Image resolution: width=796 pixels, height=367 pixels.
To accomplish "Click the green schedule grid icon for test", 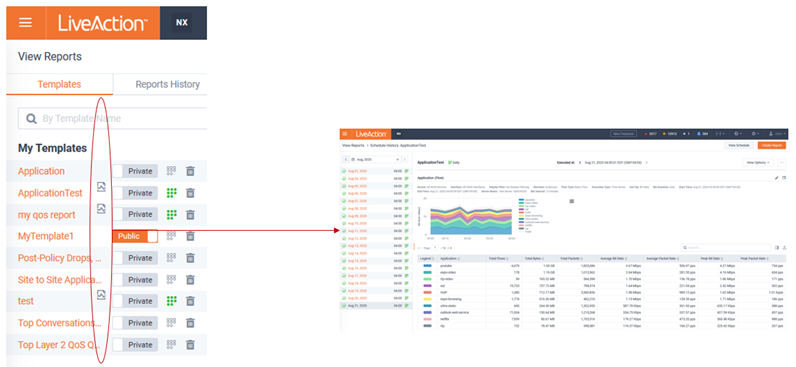I will click(172, 301).
